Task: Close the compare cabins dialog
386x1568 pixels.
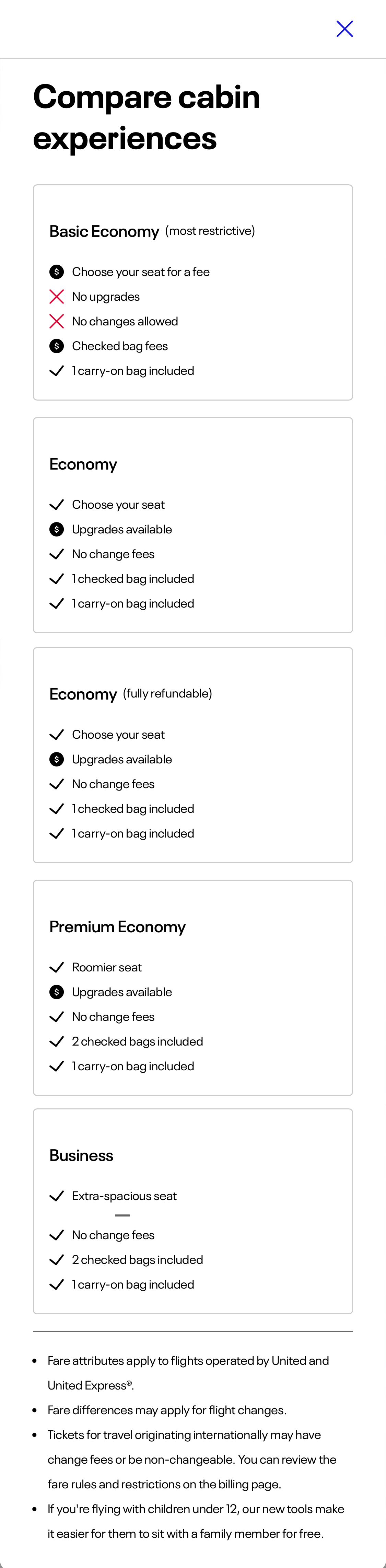Action: 344,28
